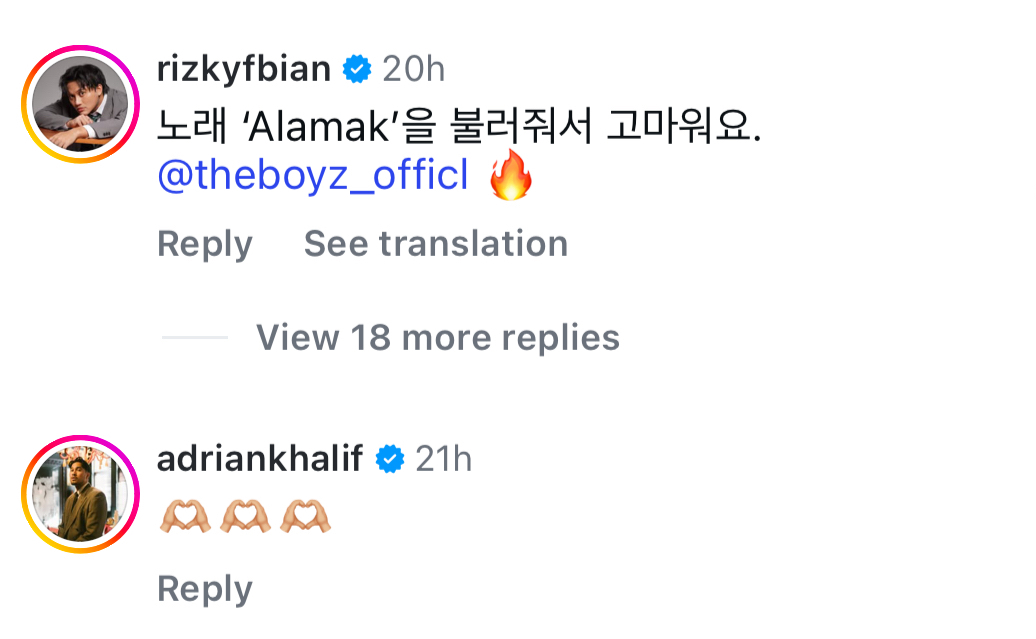Click the last heart-hands emoji
This screenshot has height=639, width=1036.
point(305,516)
